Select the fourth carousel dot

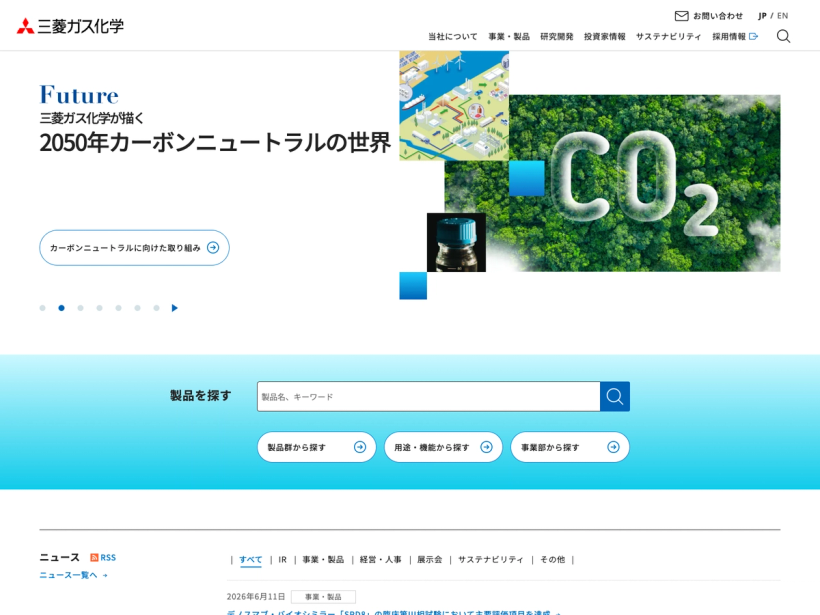point(99,308)
